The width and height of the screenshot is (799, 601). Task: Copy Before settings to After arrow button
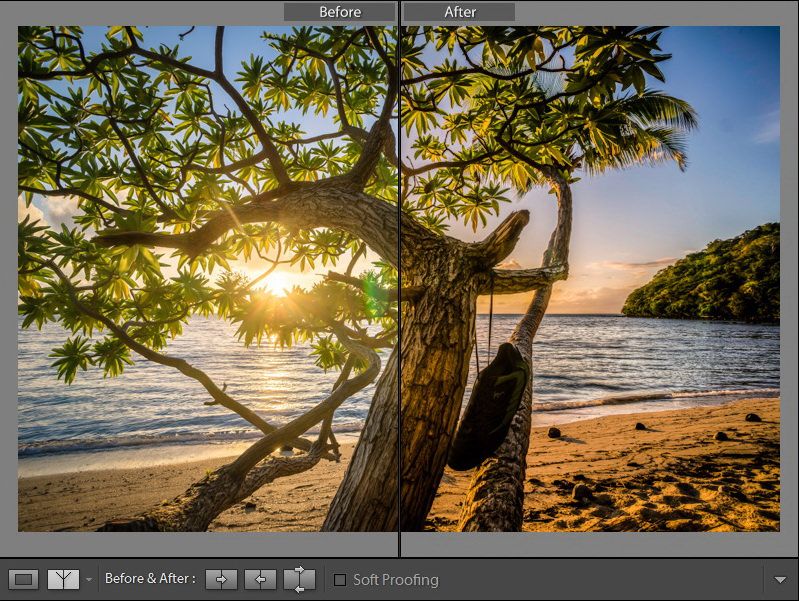pyautogui.click(x=221, y=580)
